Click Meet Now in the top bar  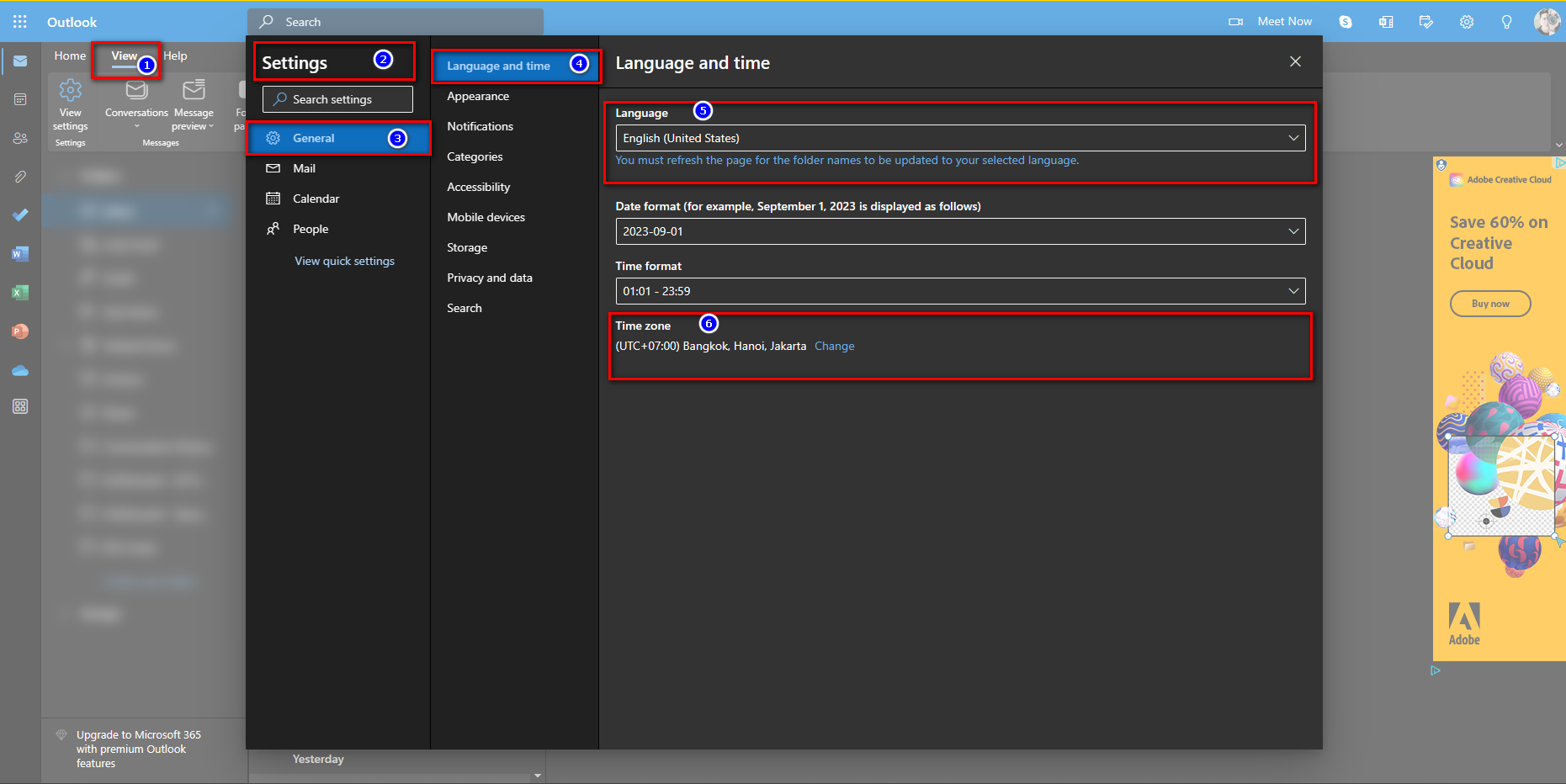pos(1271,22)
